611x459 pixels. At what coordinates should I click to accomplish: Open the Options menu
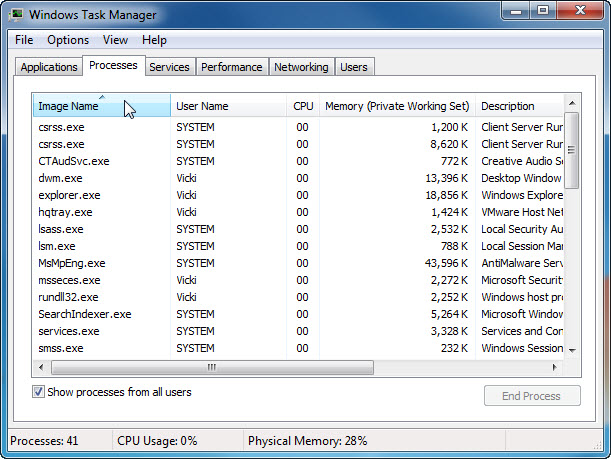(x=68, y=40)
